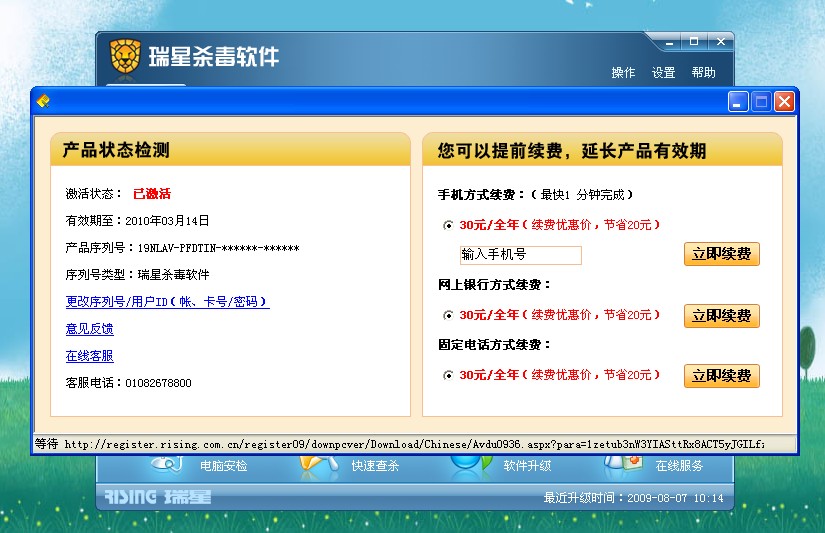Click the 产品状态检测 panel heading

coord(116,150)
